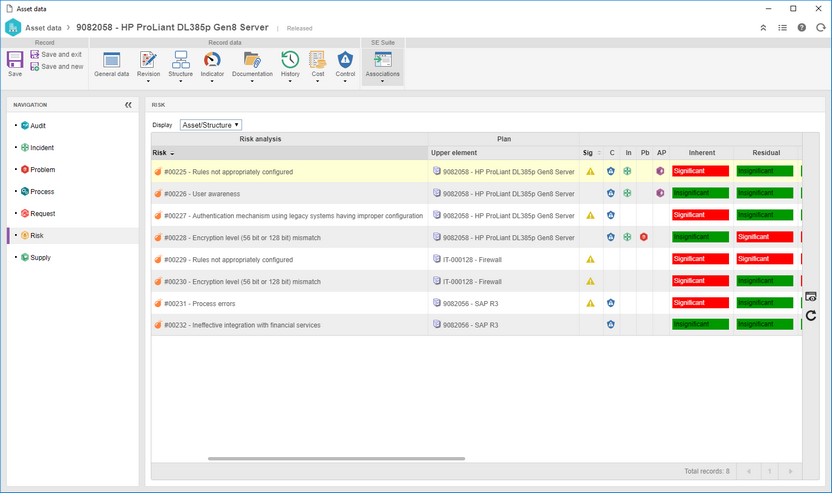Open the Display Asset/Structure combo box

click(211, 125)
